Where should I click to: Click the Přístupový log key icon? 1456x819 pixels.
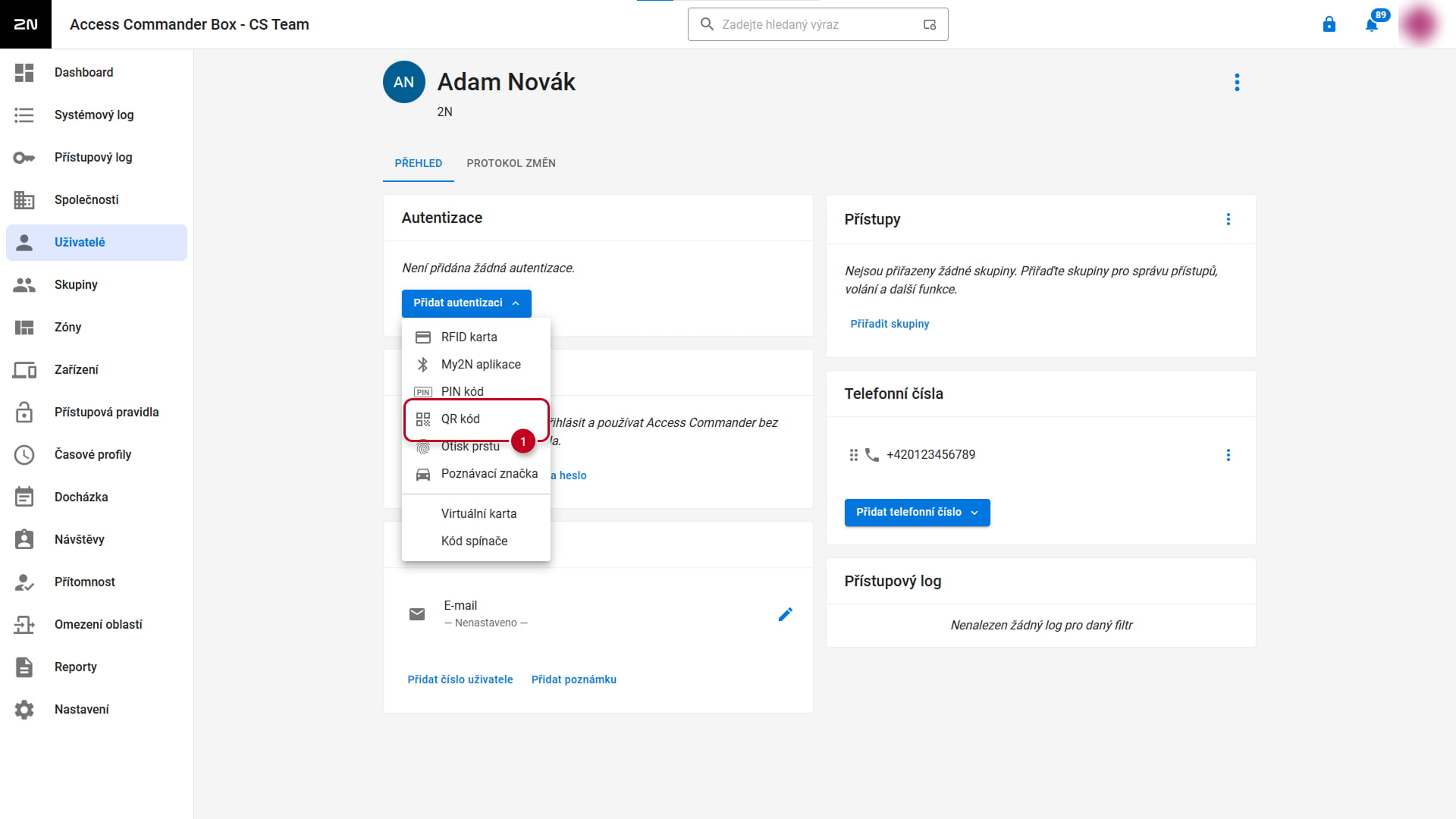(24, 158)
